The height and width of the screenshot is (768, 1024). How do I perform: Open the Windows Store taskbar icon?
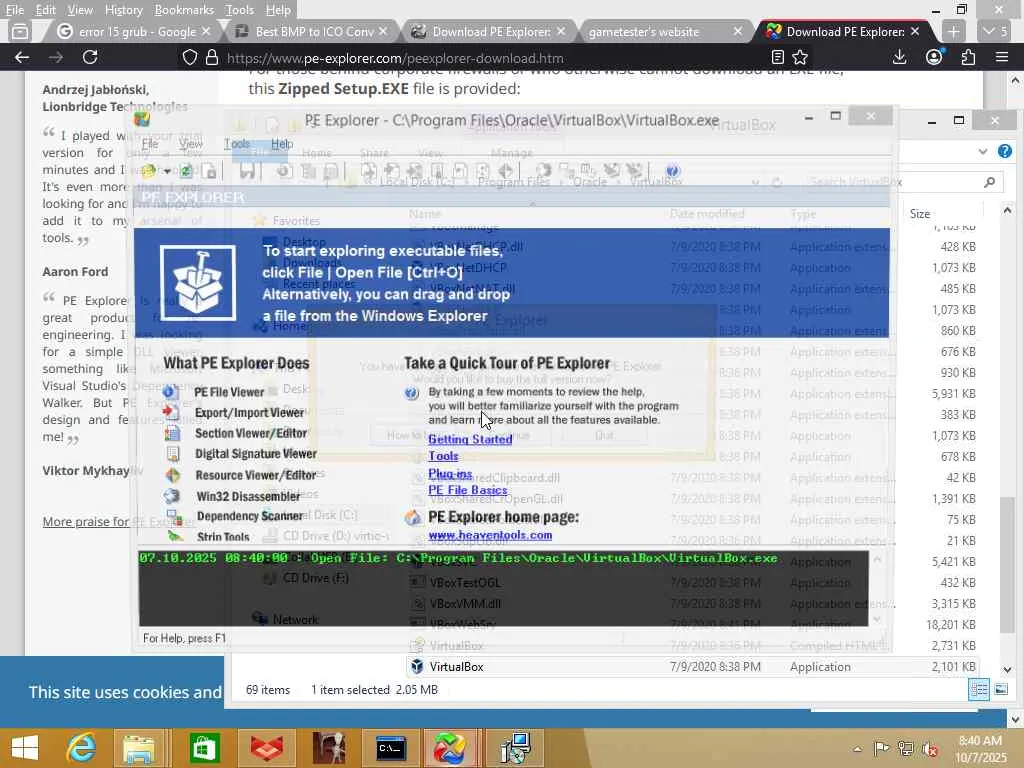(204, 748)
